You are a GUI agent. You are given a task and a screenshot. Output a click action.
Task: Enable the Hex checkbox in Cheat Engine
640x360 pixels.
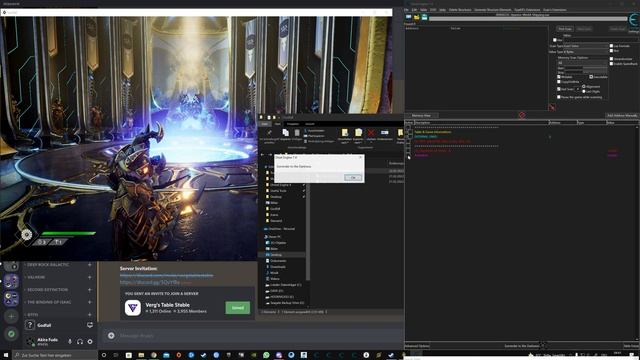(555, 40)
